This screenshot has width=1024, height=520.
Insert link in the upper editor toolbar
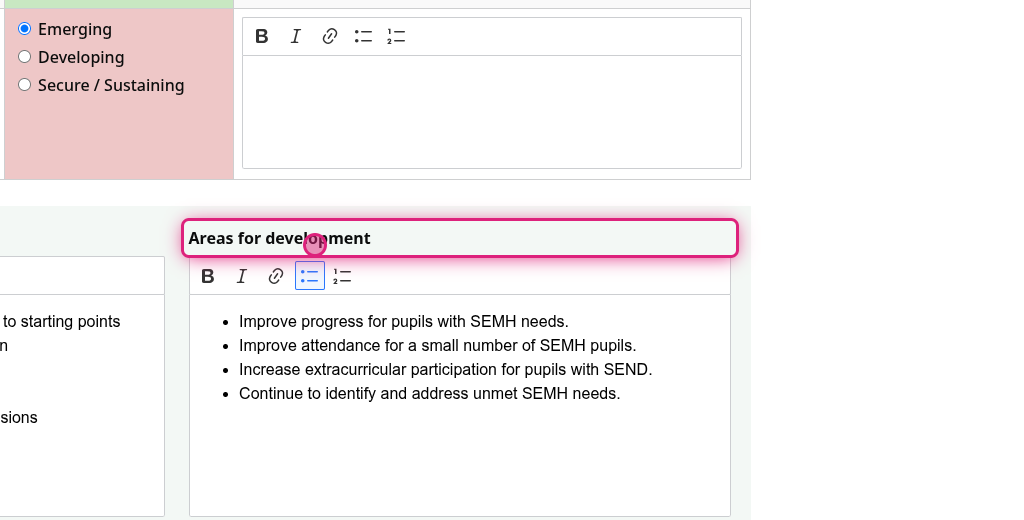[x=330, y=37]
